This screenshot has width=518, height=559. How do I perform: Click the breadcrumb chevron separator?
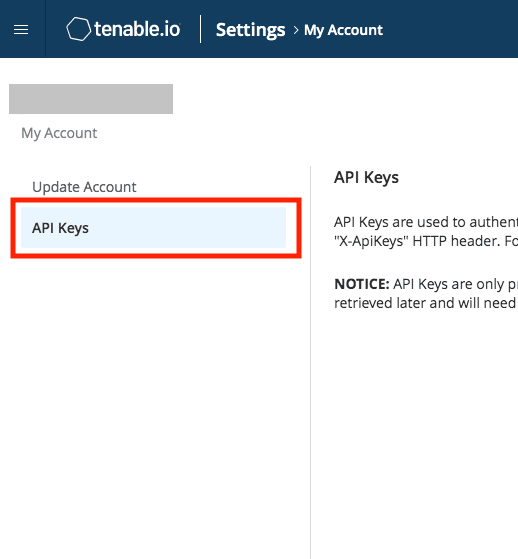pos(296,30)
